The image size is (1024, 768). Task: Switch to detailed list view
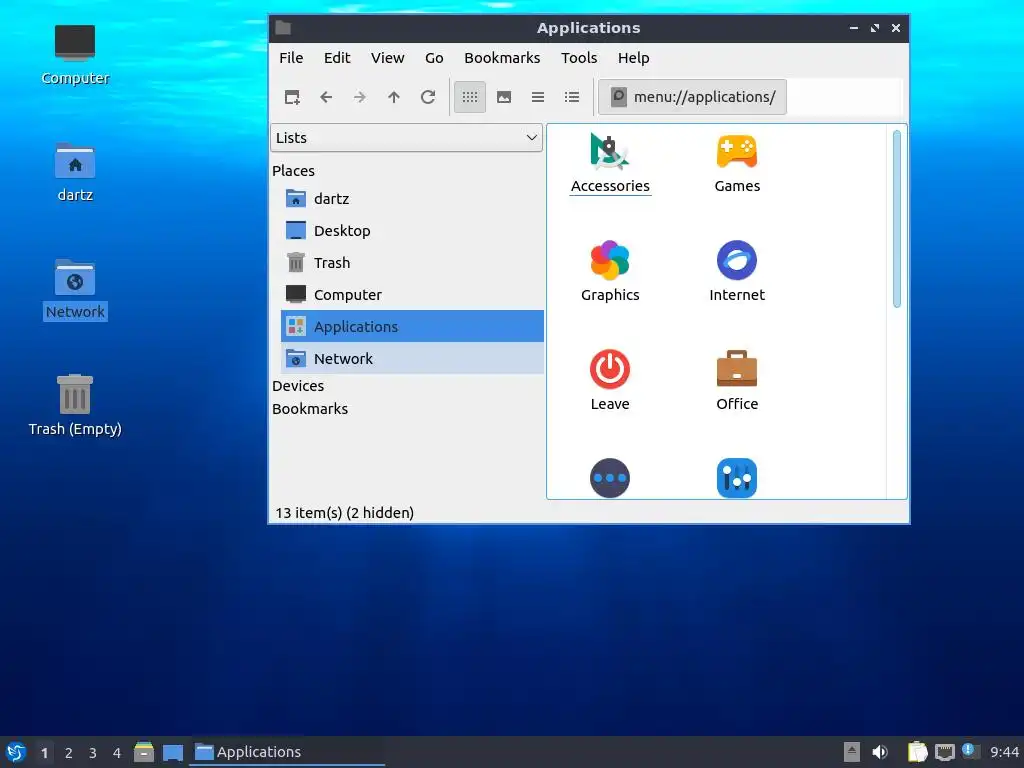tap(571, 97)
